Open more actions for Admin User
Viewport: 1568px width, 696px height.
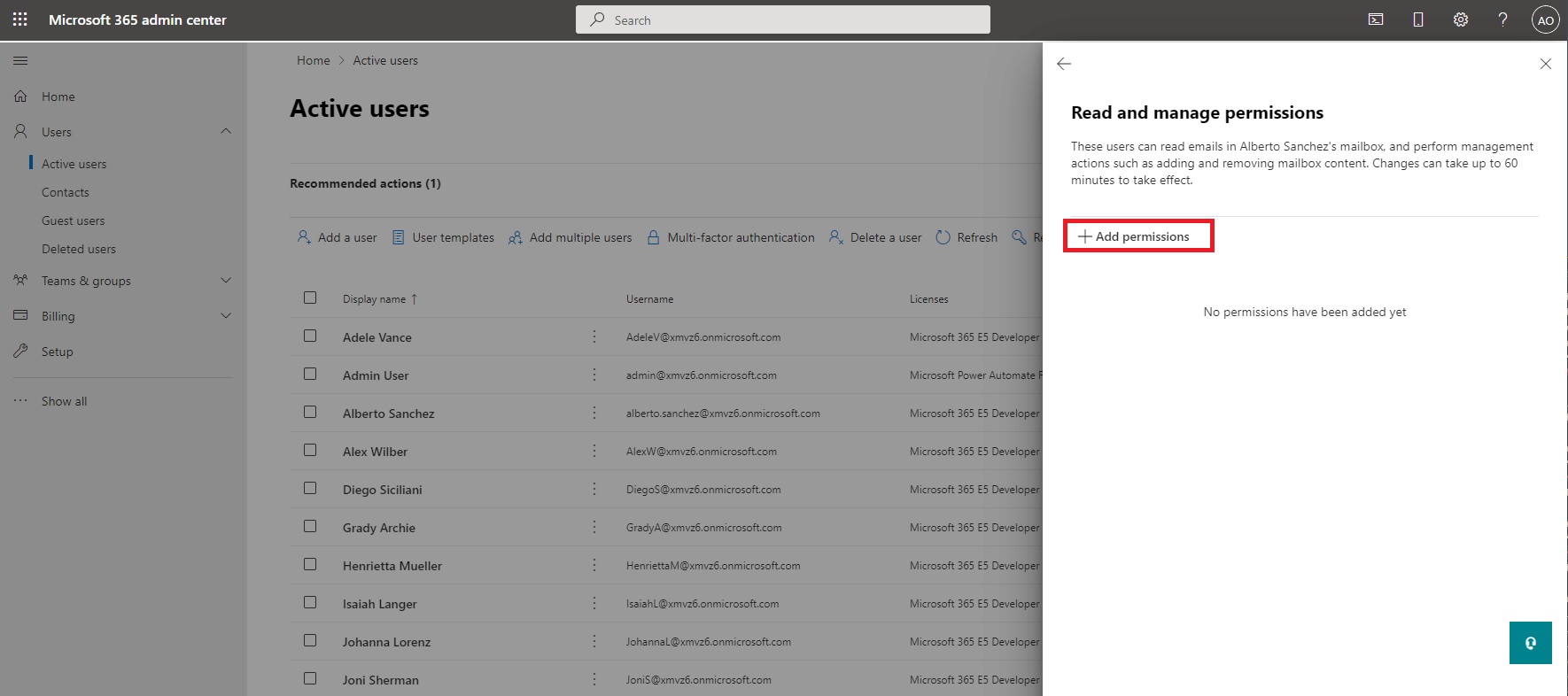pyautogui.click(x=594, y=375)
